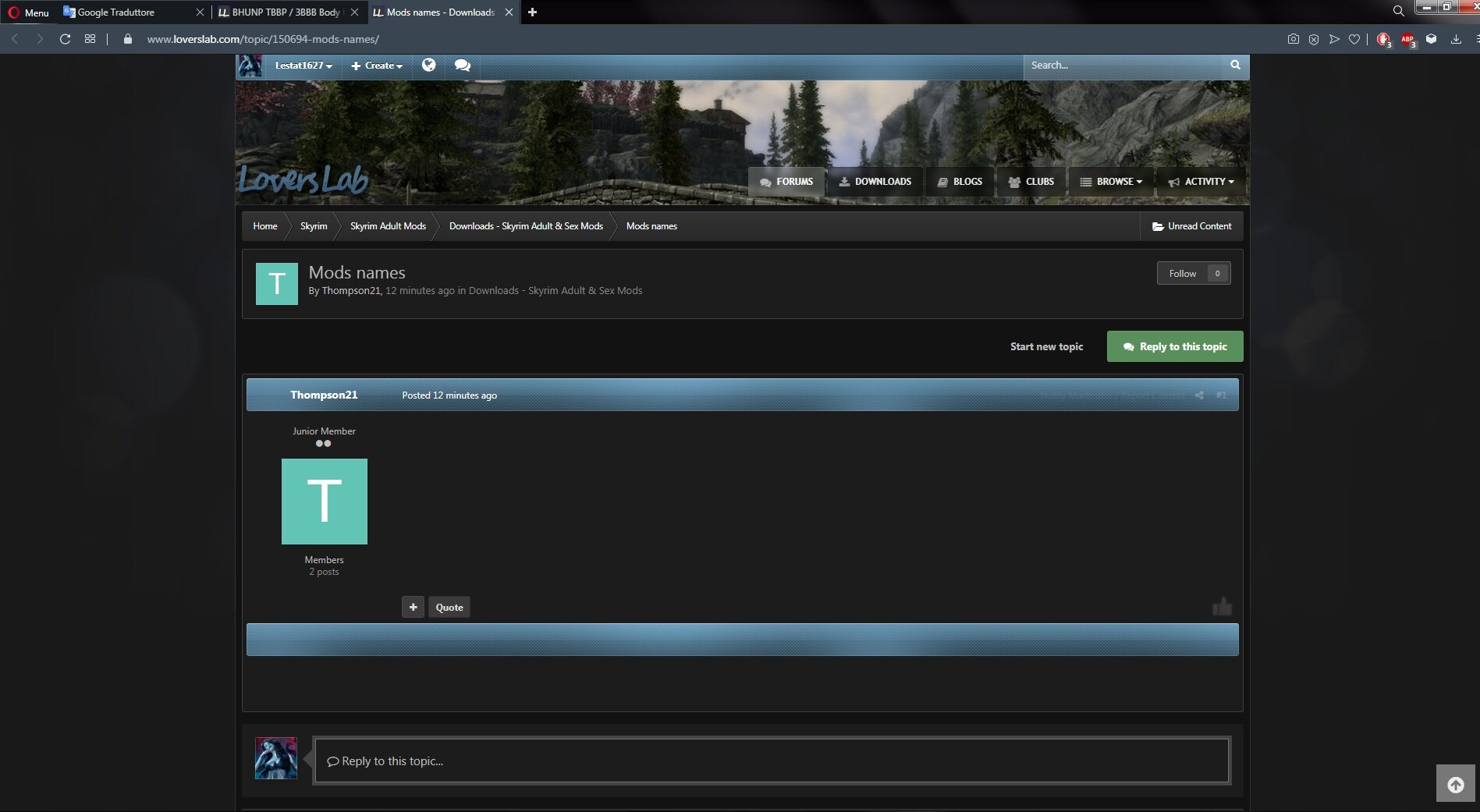
Task: Open forum link in topic byline
Action: 555,291
